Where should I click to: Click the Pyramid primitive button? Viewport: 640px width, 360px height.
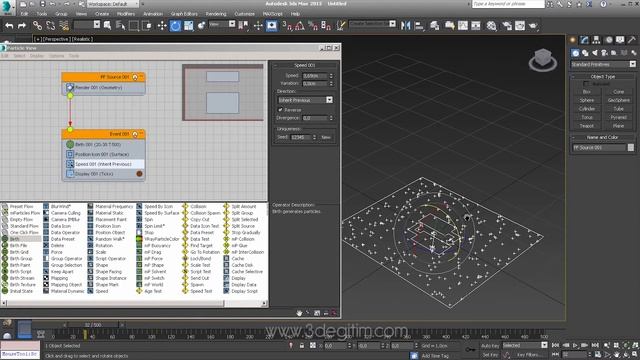pyautogui.click(x=618, y=117)
